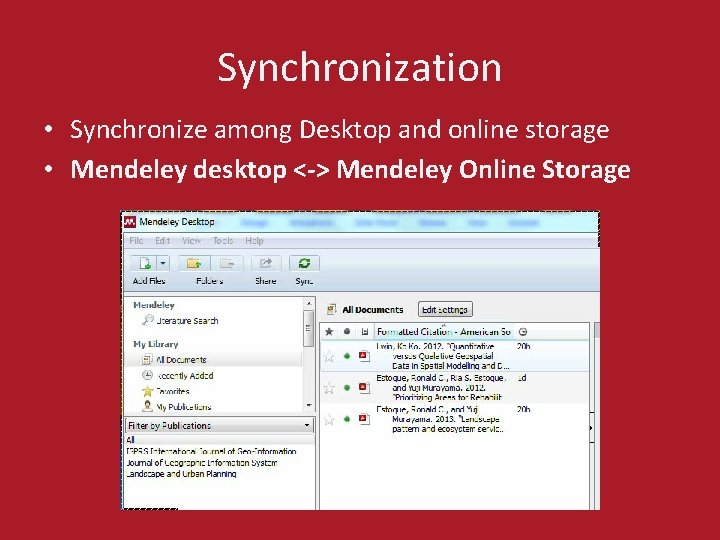The width and height of the screenshot is (720, 540).
Task: Open PDF icon for Lwin, Ko Ko entry
Action: click(364, 356)
